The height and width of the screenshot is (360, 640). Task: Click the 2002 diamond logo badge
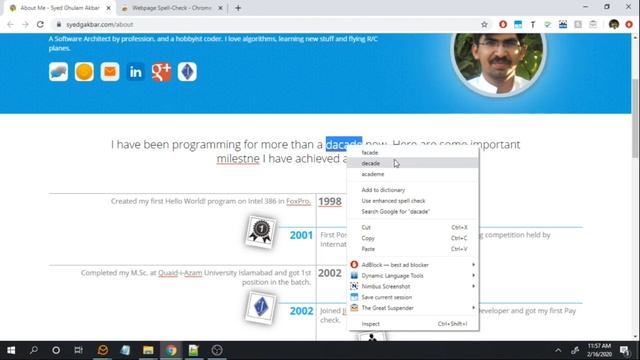(x=261, y=307)
